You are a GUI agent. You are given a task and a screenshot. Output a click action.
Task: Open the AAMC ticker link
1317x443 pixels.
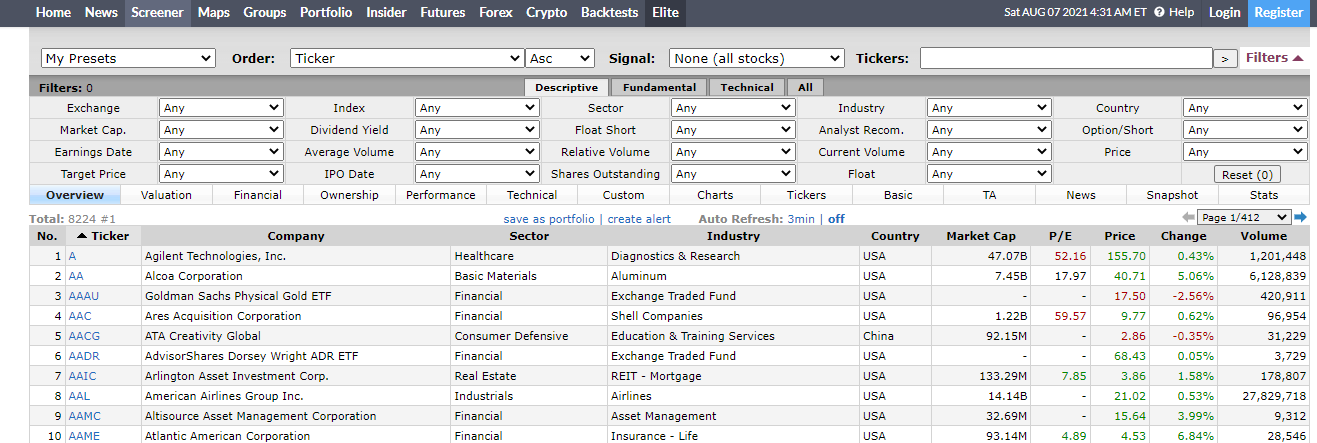pos(84,416)
